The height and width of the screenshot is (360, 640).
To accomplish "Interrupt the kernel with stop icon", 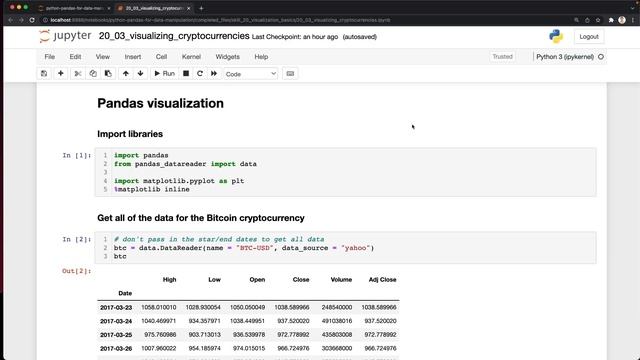I will (186, 73).
